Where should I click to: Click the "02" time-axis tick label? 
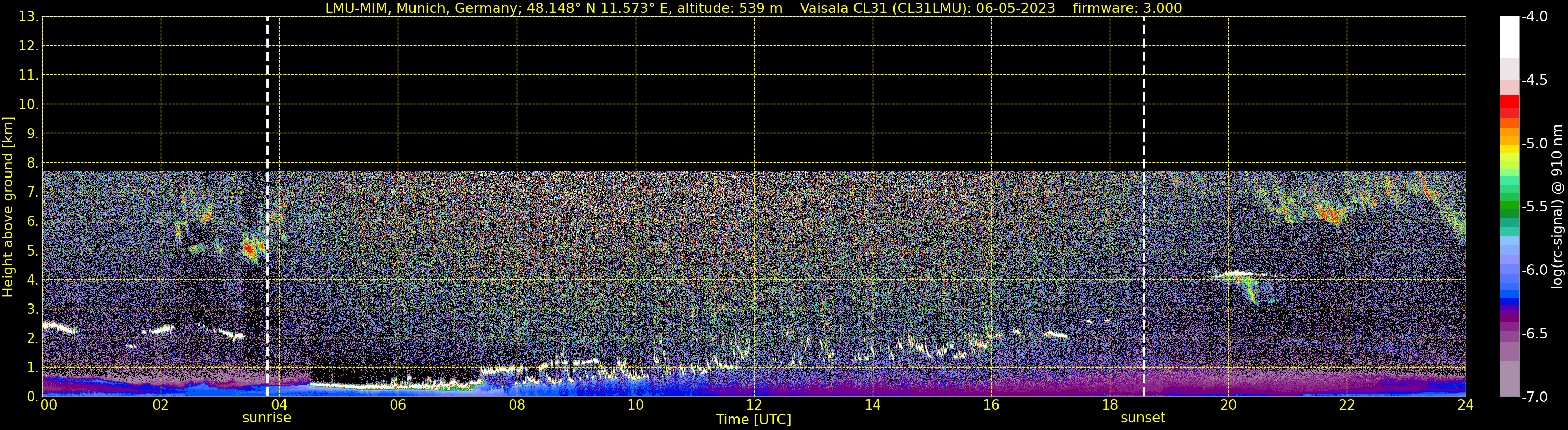point(161,404)
